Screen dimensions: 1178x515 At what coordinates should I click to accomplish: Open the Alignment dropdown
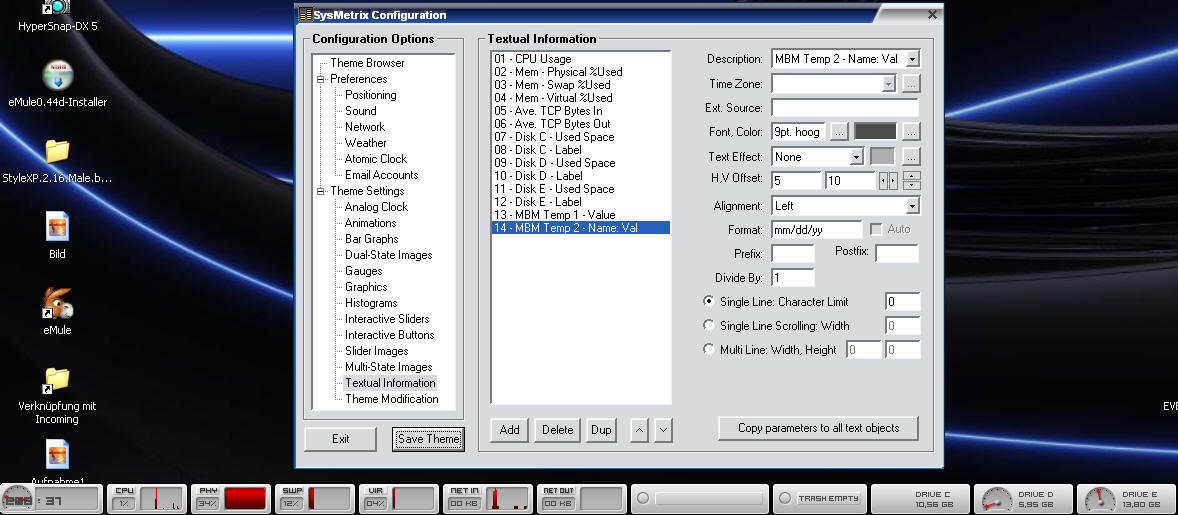pos(912,206)
